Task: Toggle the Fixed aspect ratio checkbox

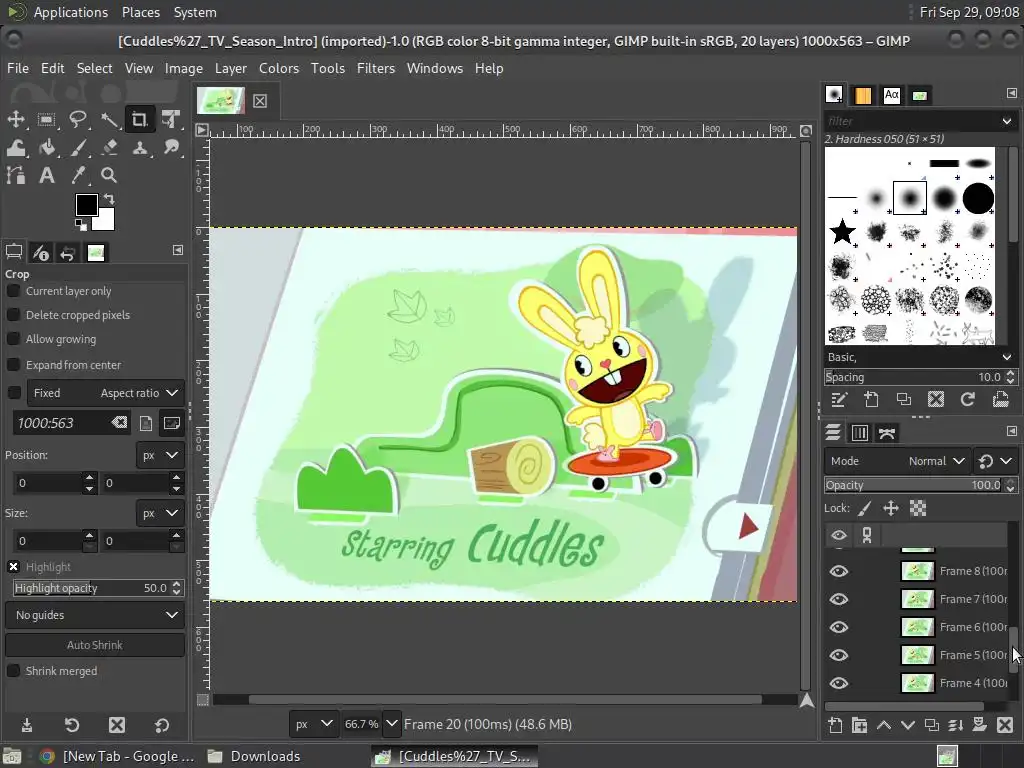Action: (x=14, y=392)
